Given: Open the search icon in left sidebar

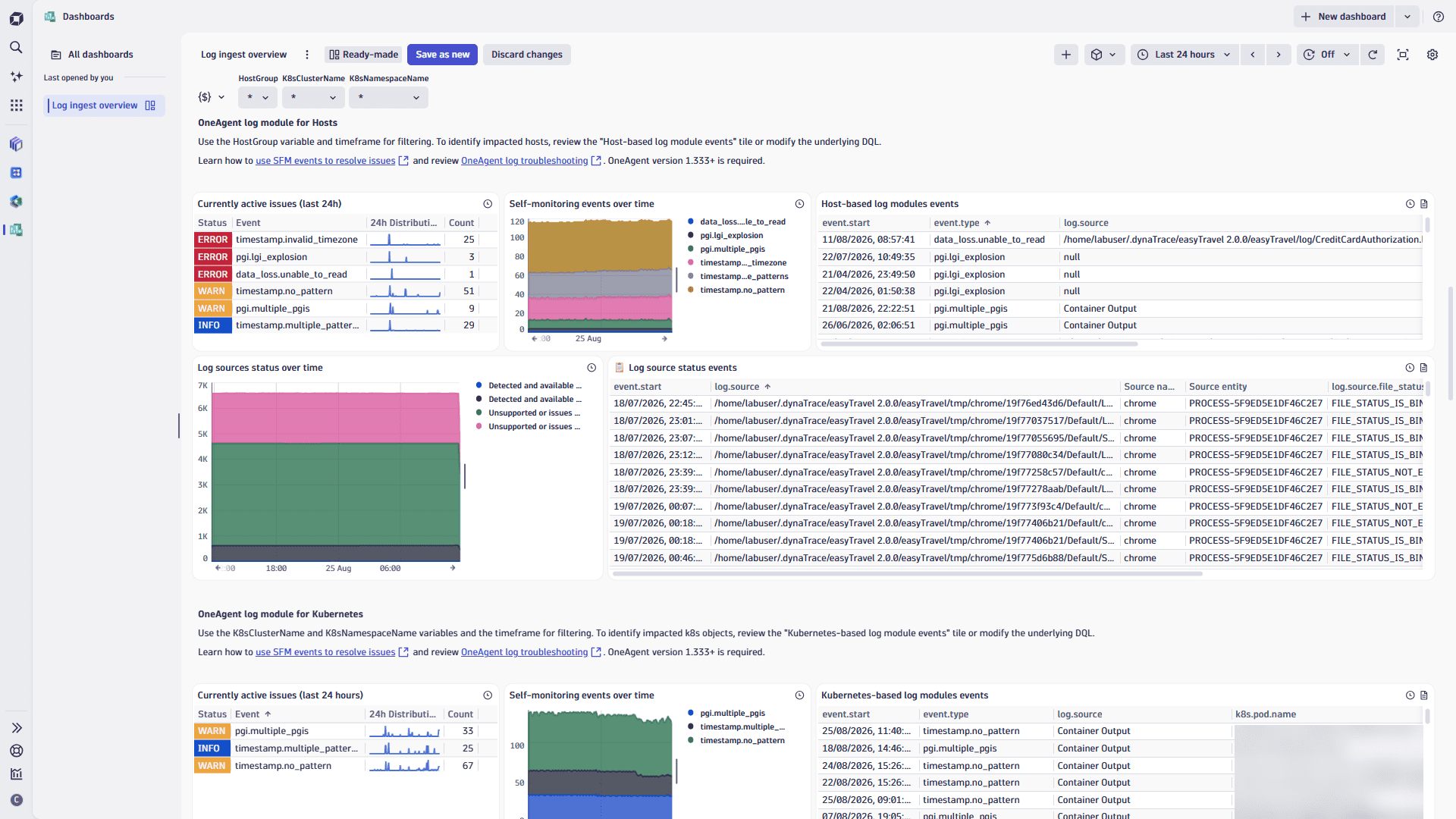Looking at the screenshot, I should click(x=16, y=47).
